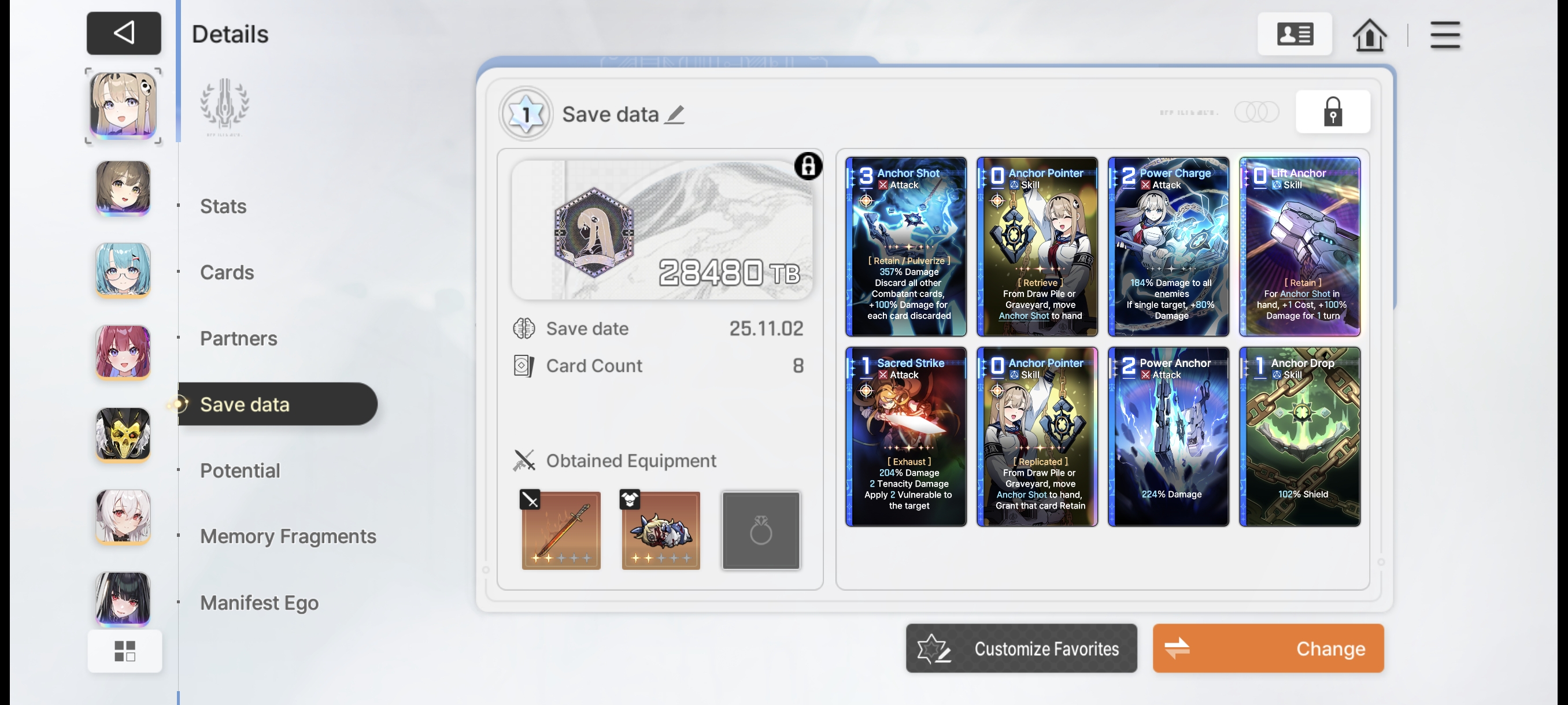The width and height of the screenshot is (1568, 705).
Task: Select the teal-haired glasses character portrait
Action: [x=123, y=269]
